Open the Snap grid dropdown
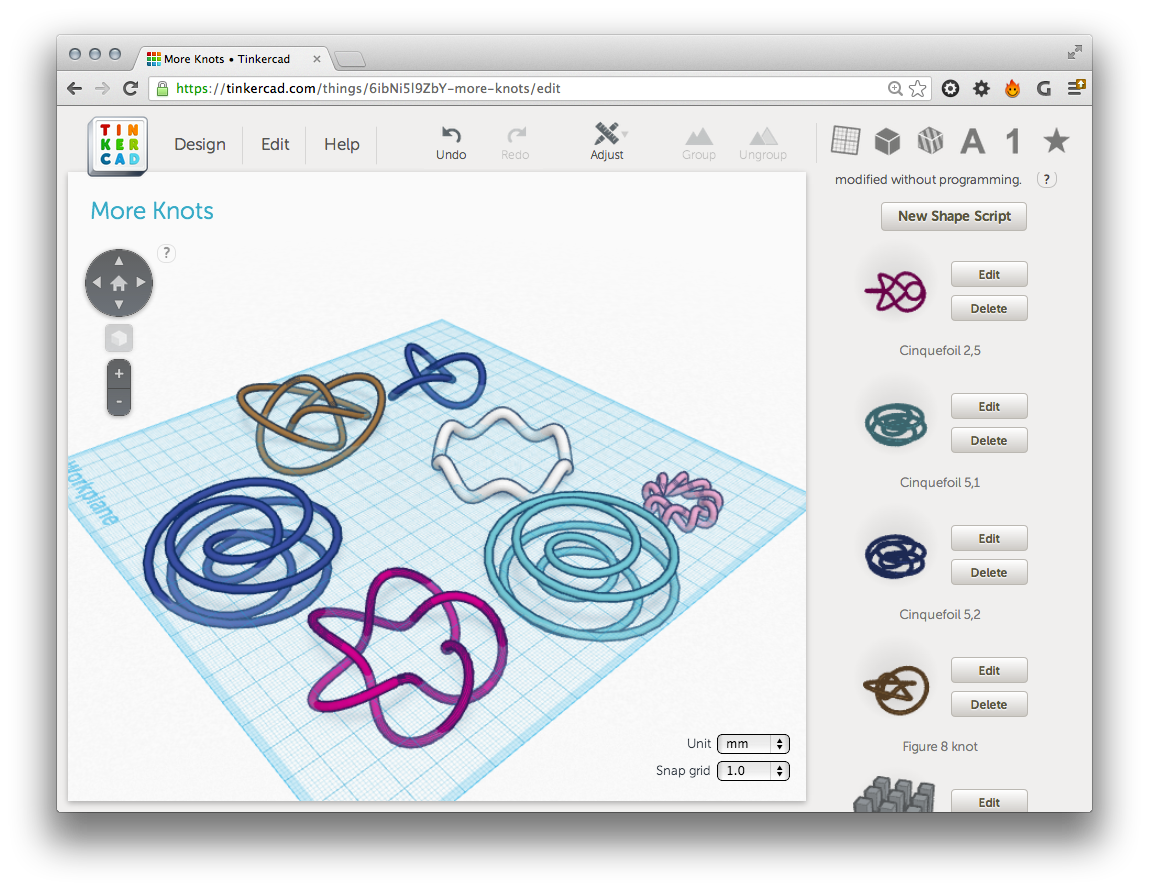 tap(753, 771)
